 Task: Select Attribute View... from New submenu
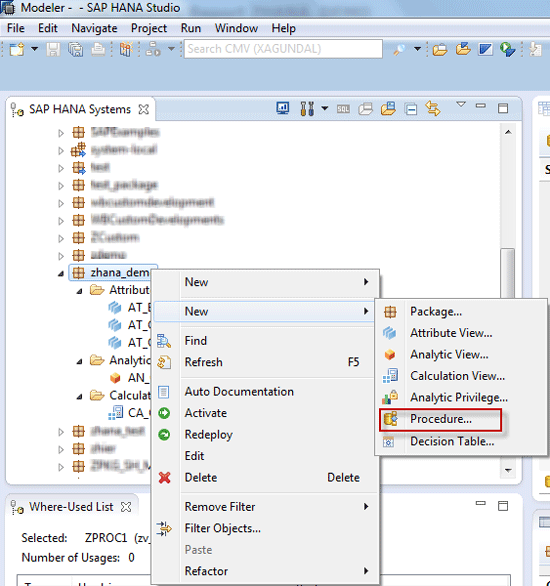(x=460, y=333)
